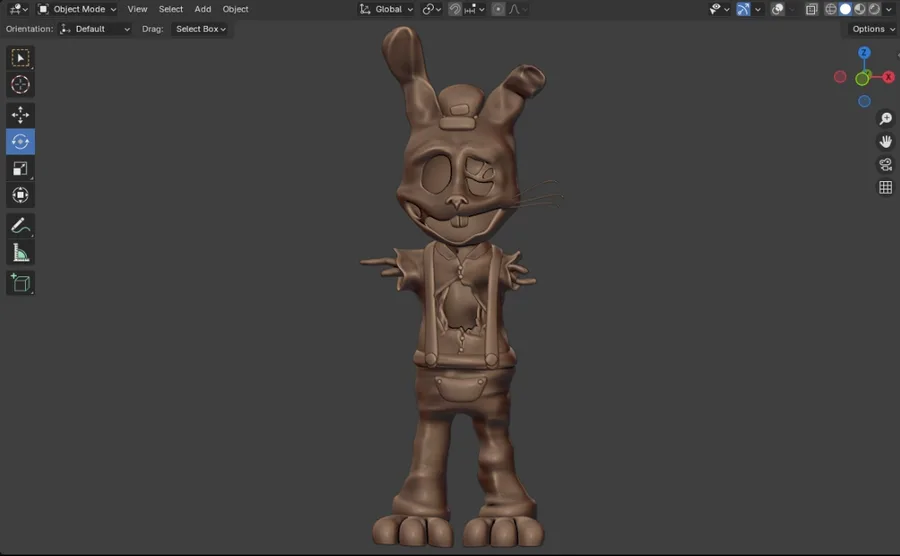Switch perspective/orthographic grid icon
900x556 pixels.
pos(886,187)
